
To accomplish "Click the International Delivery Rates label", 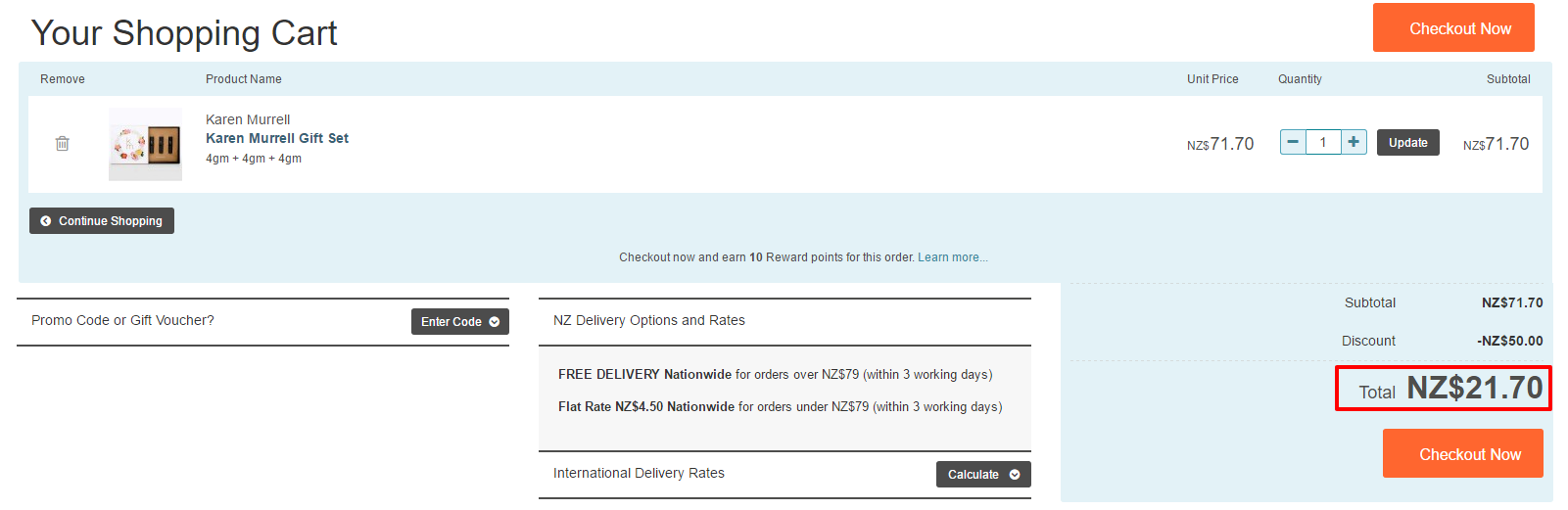I will 639,473.
